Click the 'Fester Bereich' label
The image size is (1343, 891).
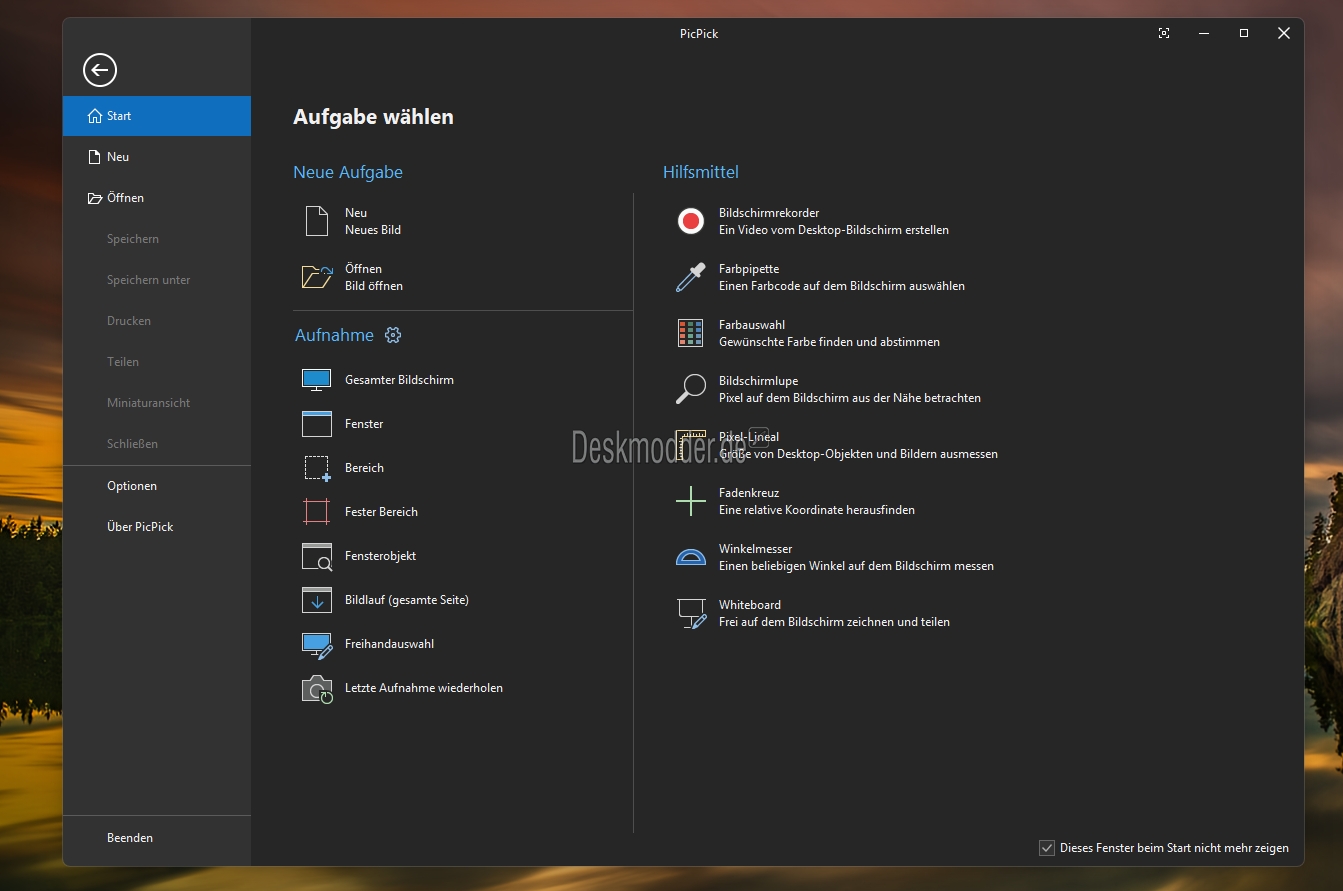pyautogui.click(x=381, y=512)
